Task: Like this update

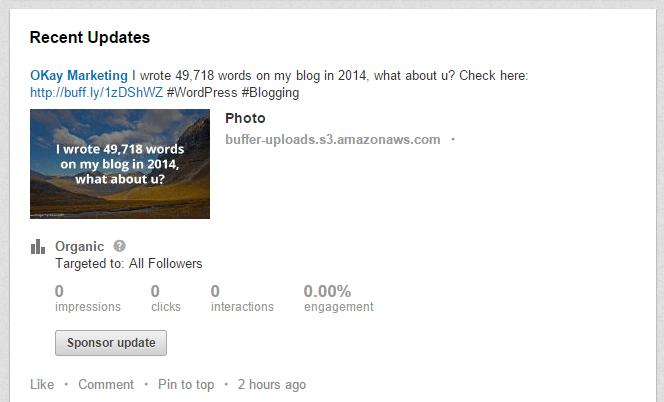Action: click(x=42, y=384)
